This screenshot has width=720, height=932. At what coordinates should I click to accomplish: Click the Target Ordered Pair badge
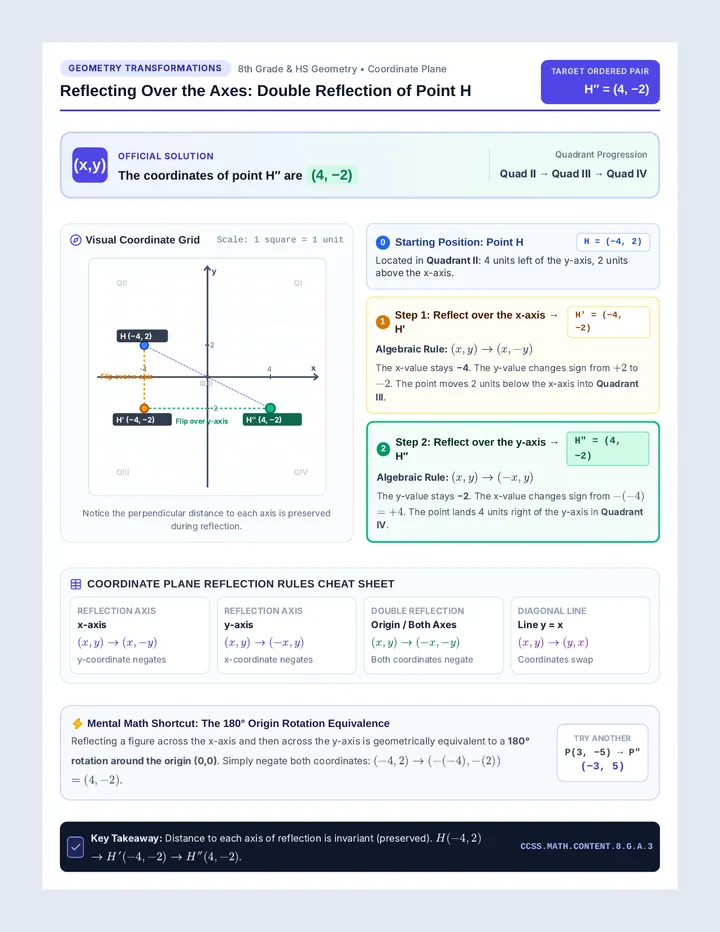click(x=600, y=82)
